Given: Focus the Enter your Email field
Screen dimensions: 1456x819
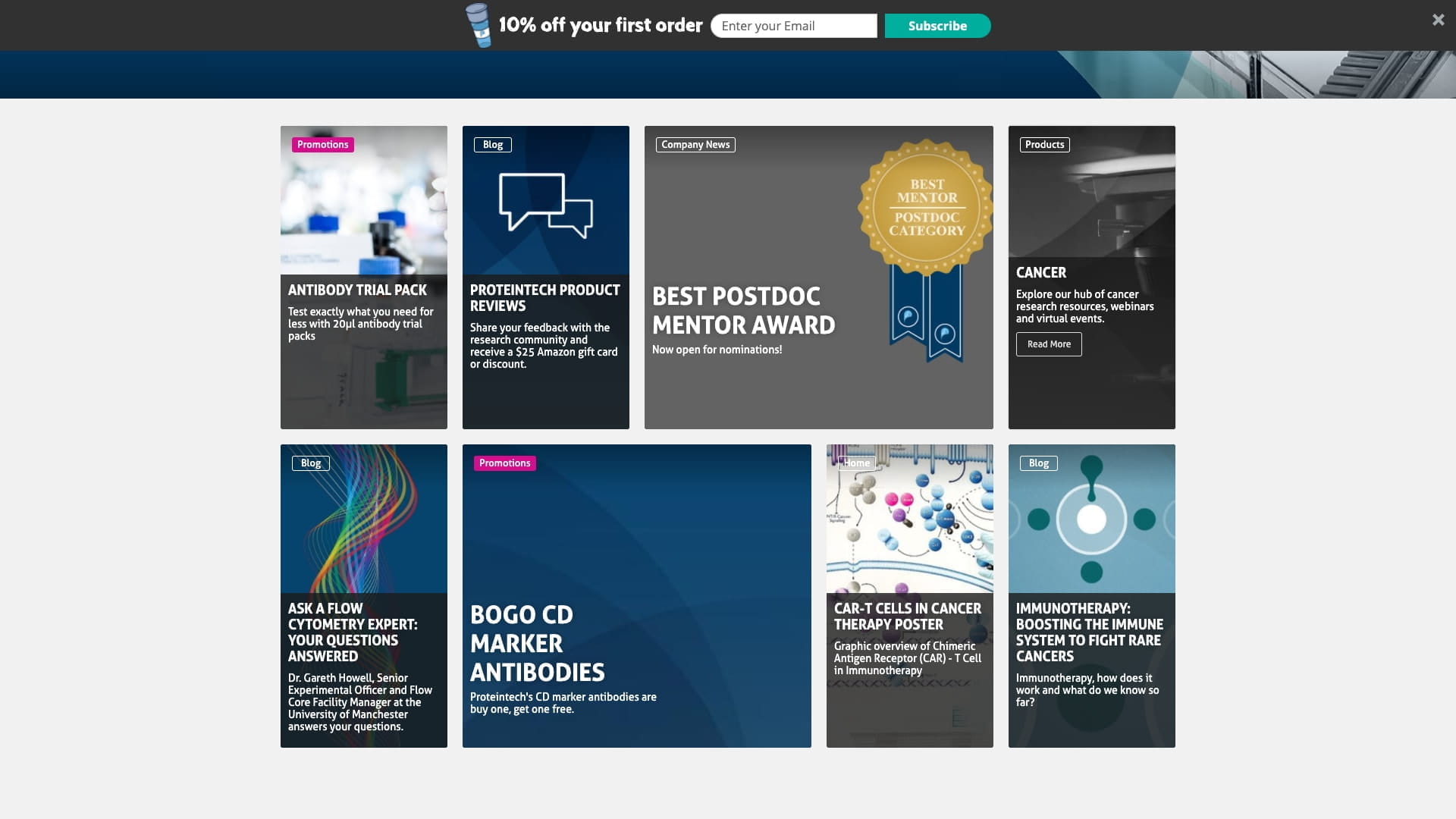Looking at the screenshot, I should point(793,26).
